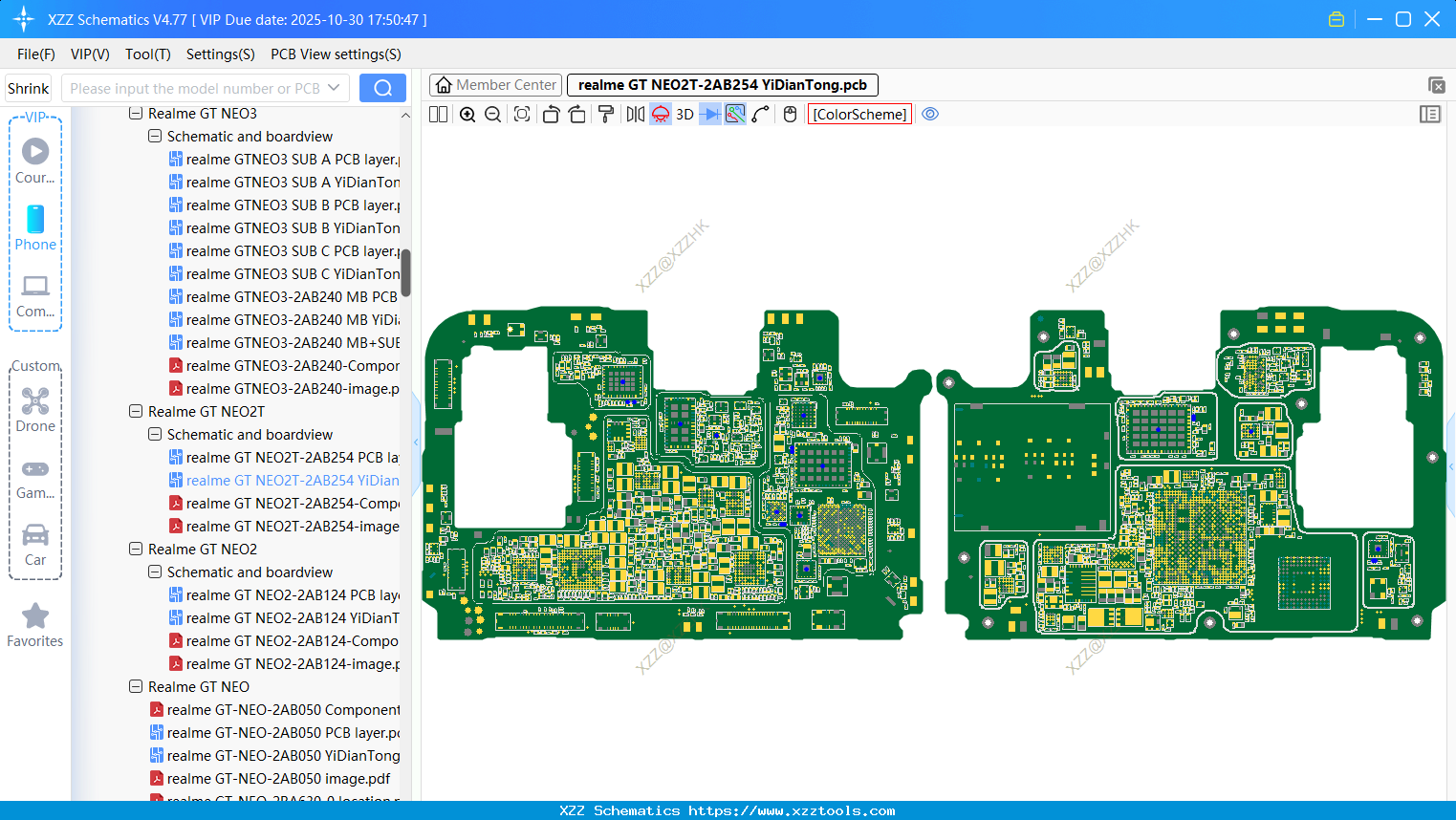1456x820 pixels.
Task: Rotate the board counterclockwise
Action: [551, 115]
